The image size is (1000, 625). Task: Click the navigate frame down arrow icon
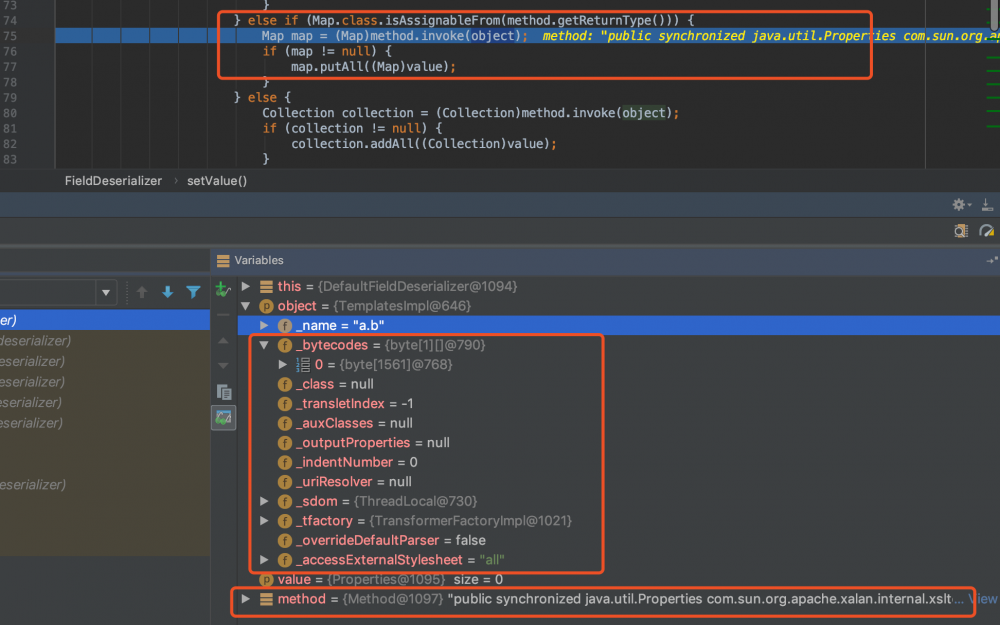point(167,293)
